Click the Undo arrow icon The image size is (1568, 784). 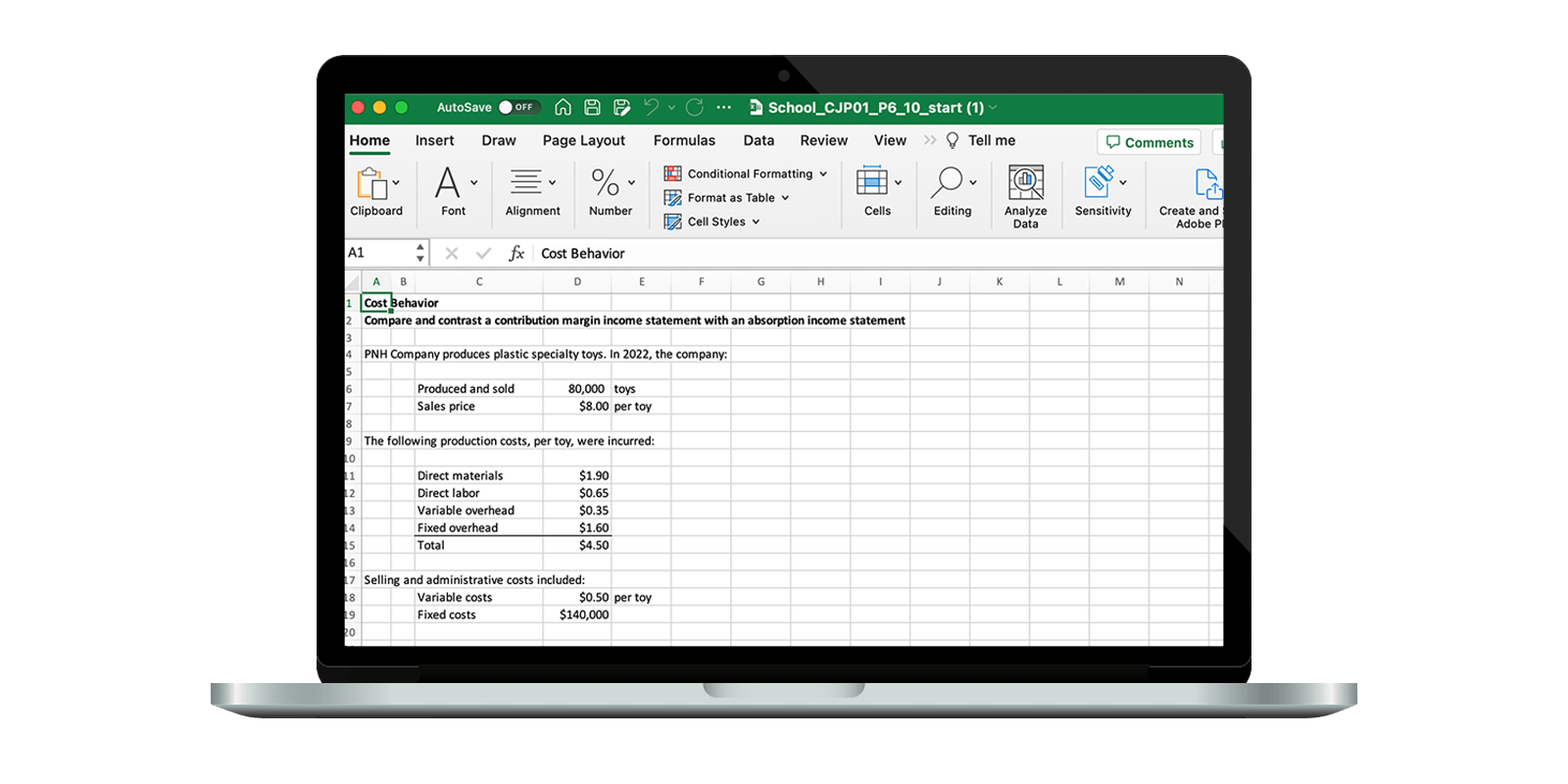pyautogui.click(x=652, y=108)
